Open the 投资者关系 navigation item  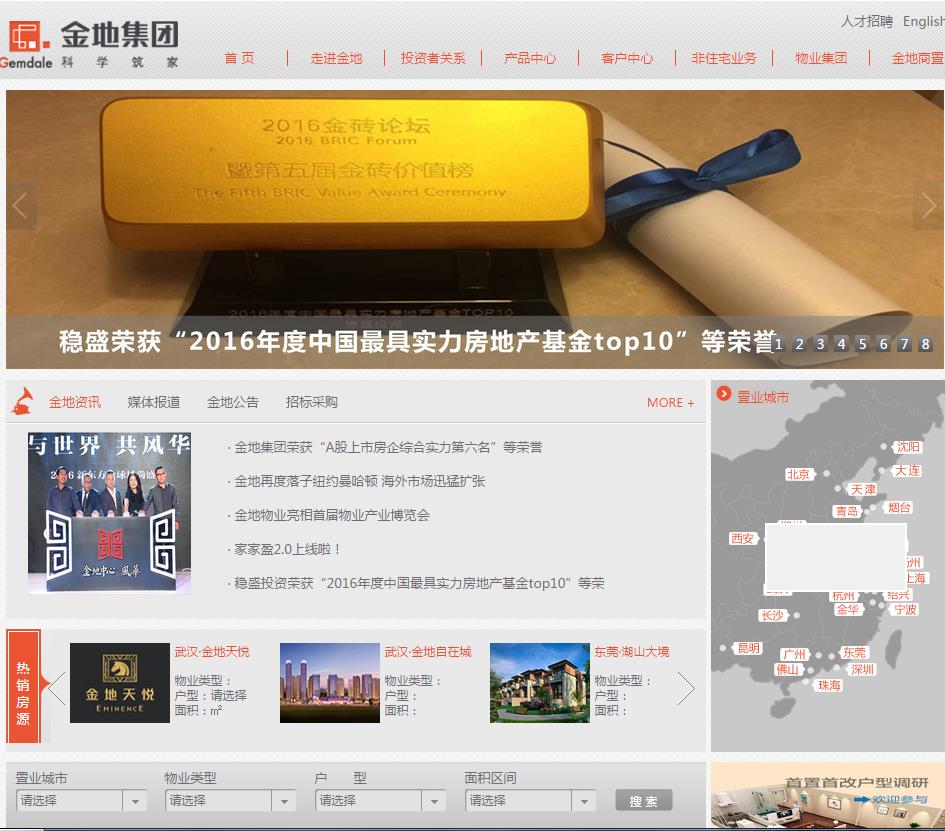(x=433, y=58)
